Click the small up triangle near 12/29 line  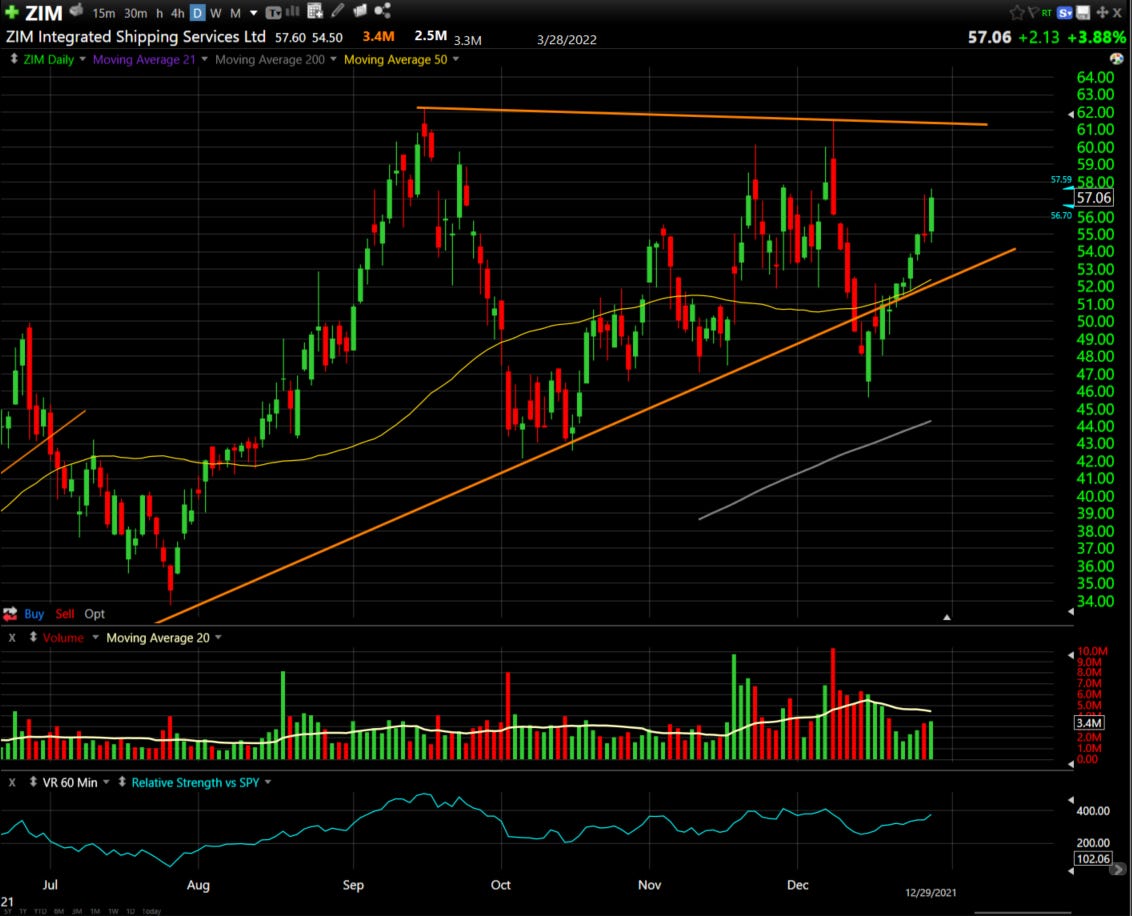[x=946, y=617]
